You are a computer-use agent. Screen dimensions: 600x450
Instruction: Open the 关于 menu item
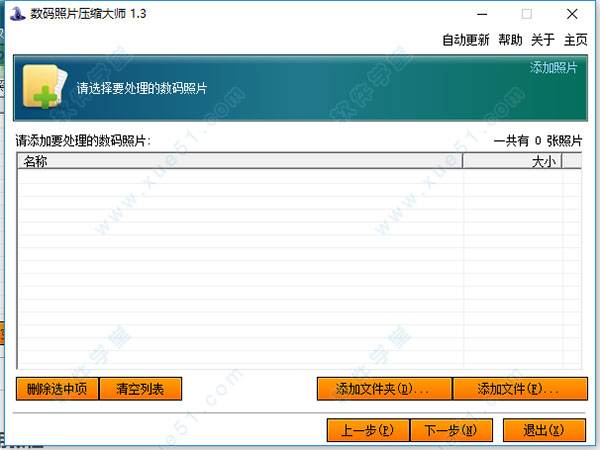coord(543,40)
